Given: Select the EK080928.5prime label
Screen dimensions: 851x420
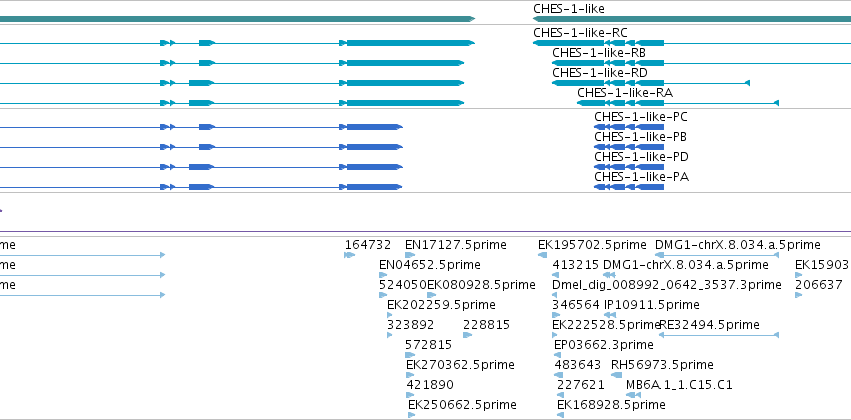Looking at the screenshot, I should pos(481,285).
